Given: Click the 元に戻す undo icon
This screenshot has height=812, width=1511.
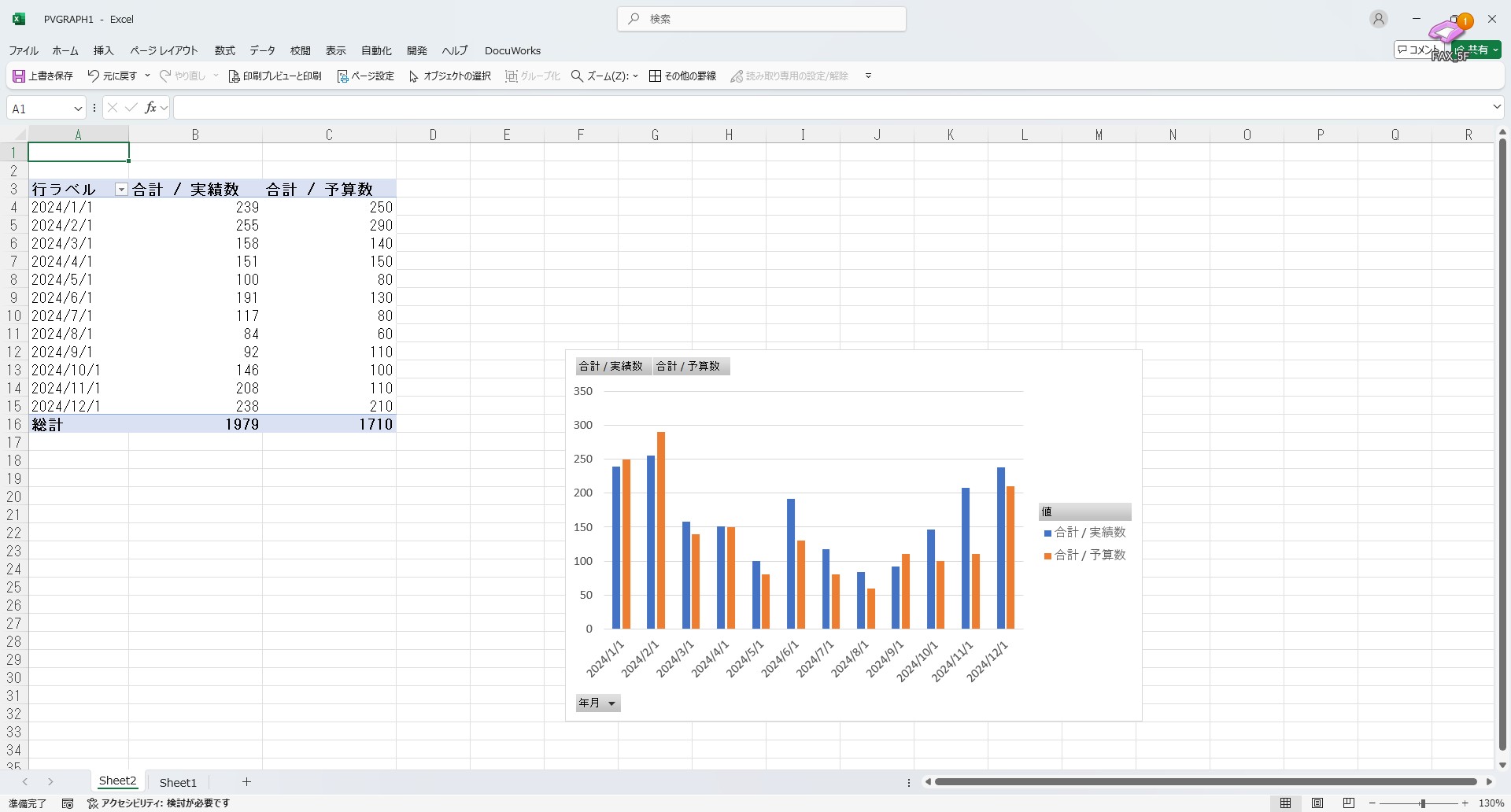Looking at the screenshot, I should coord(94,76).
